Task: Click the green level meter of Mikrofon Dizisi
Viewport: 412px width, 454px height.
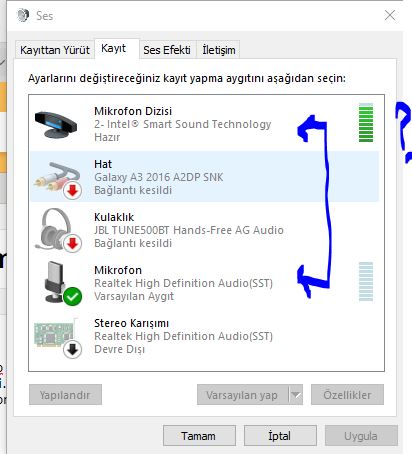Action: click(x=366, y=123)
